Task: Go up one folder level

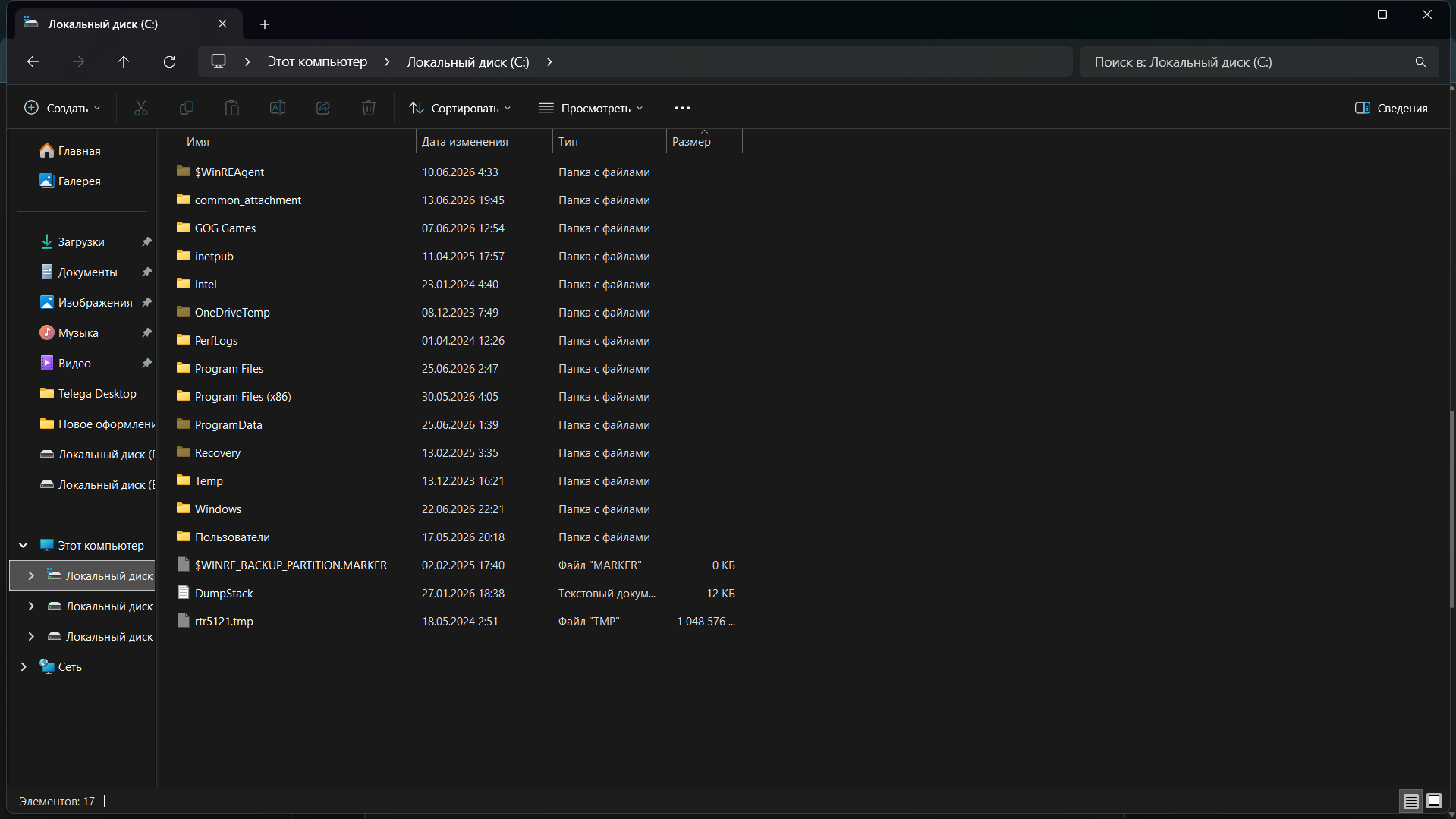Action: click(x=124, y=61)
